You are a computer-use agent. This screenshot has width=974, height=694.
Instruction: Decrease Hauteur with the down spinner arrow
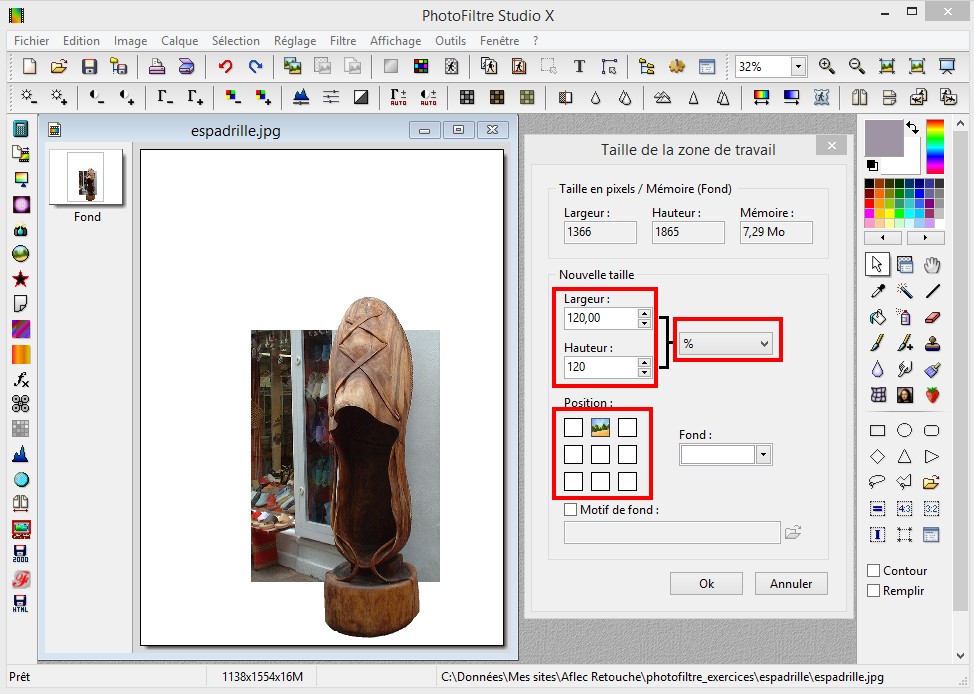click(x=644, y=372)
